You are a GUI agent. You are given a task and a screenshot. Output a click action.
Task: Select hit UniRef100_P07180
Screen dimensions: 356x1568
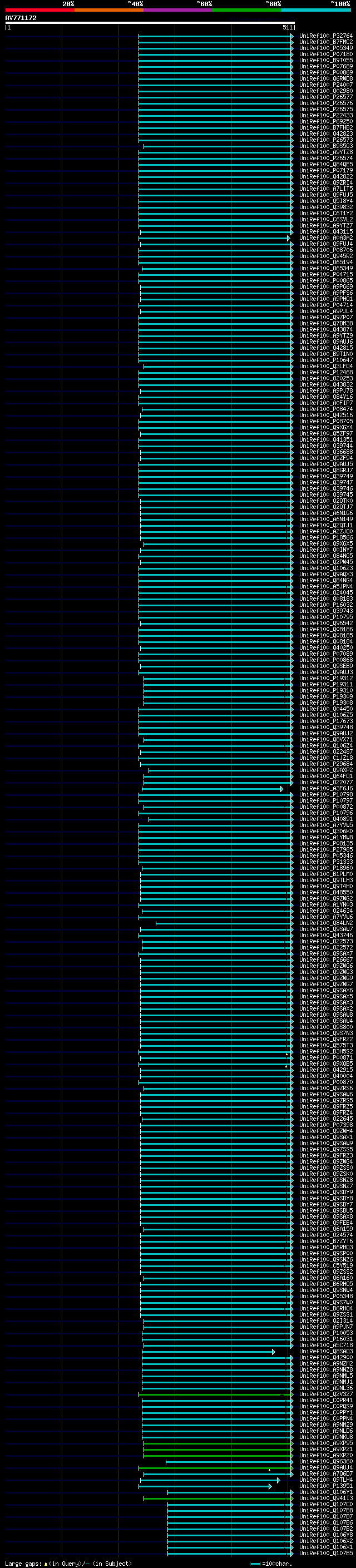click(326, 54)
